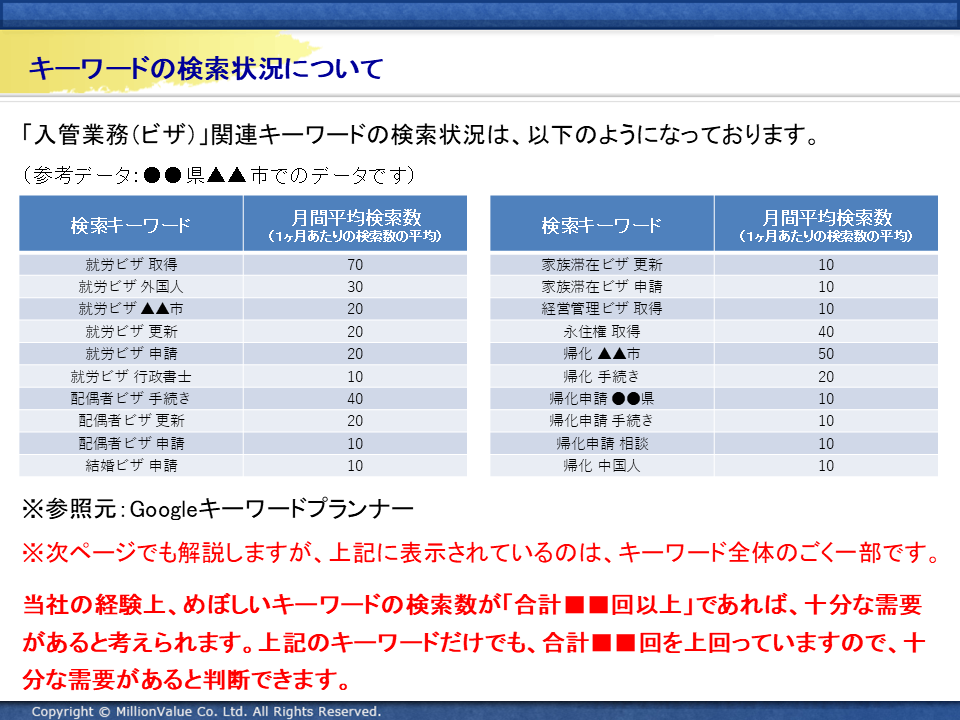Click the 参考データ note under the intro
Image resolution: width=960 pixels, height=720 pixels.
click(219, 176)
